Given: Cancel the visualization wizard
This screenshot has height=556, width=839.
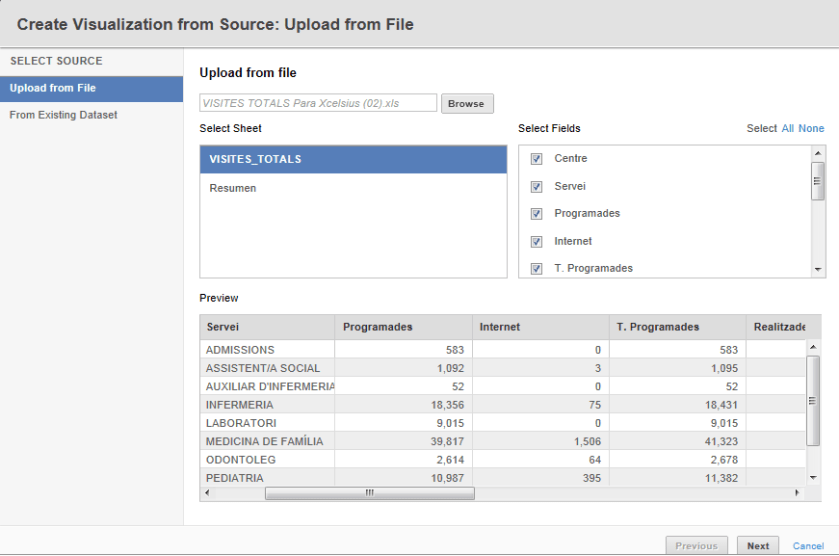Looking at the screenshot, I should click(x=808, y=546).
